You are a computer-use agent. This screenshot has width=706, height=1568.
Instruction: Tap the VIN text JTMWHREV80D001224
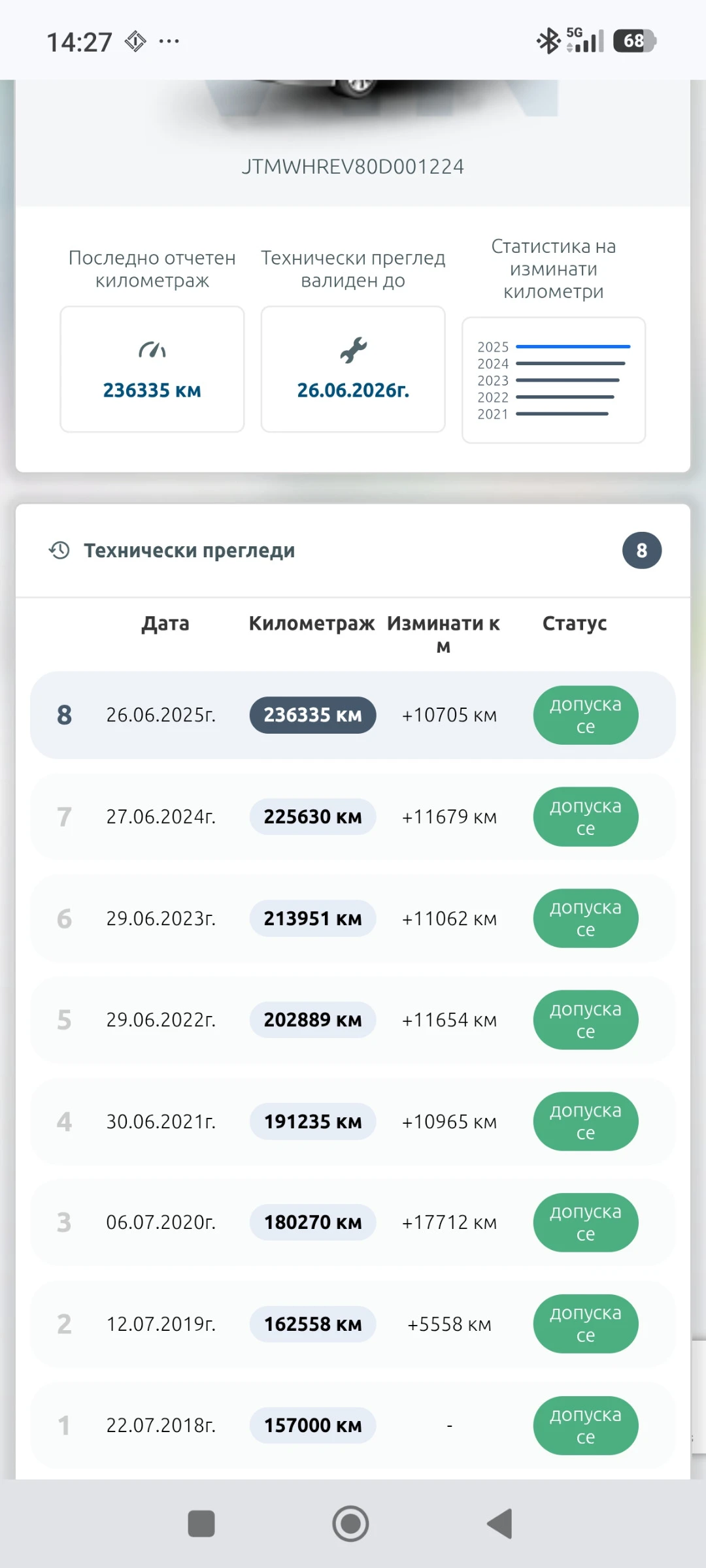point(353,167)
